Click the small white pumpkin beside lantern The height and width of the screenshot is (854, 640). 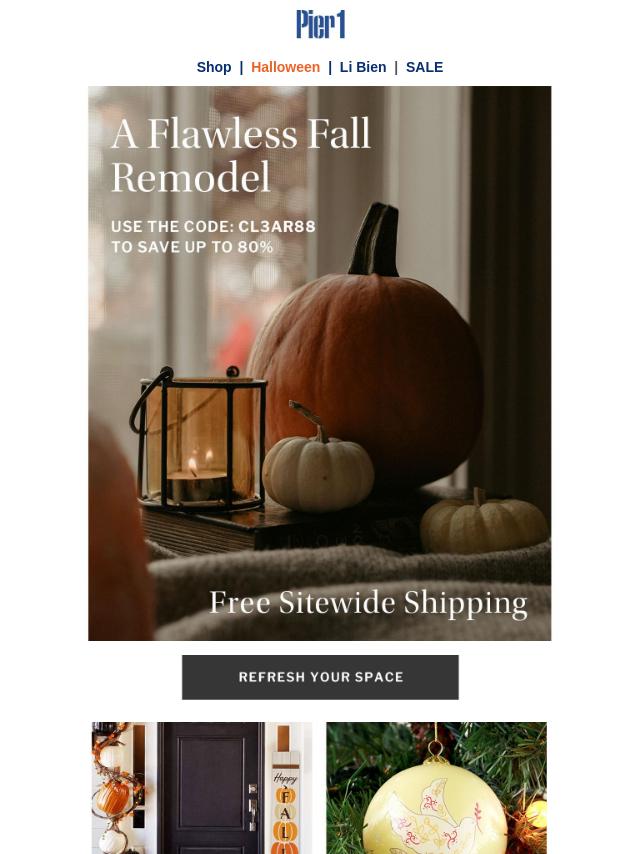(318, 466)
